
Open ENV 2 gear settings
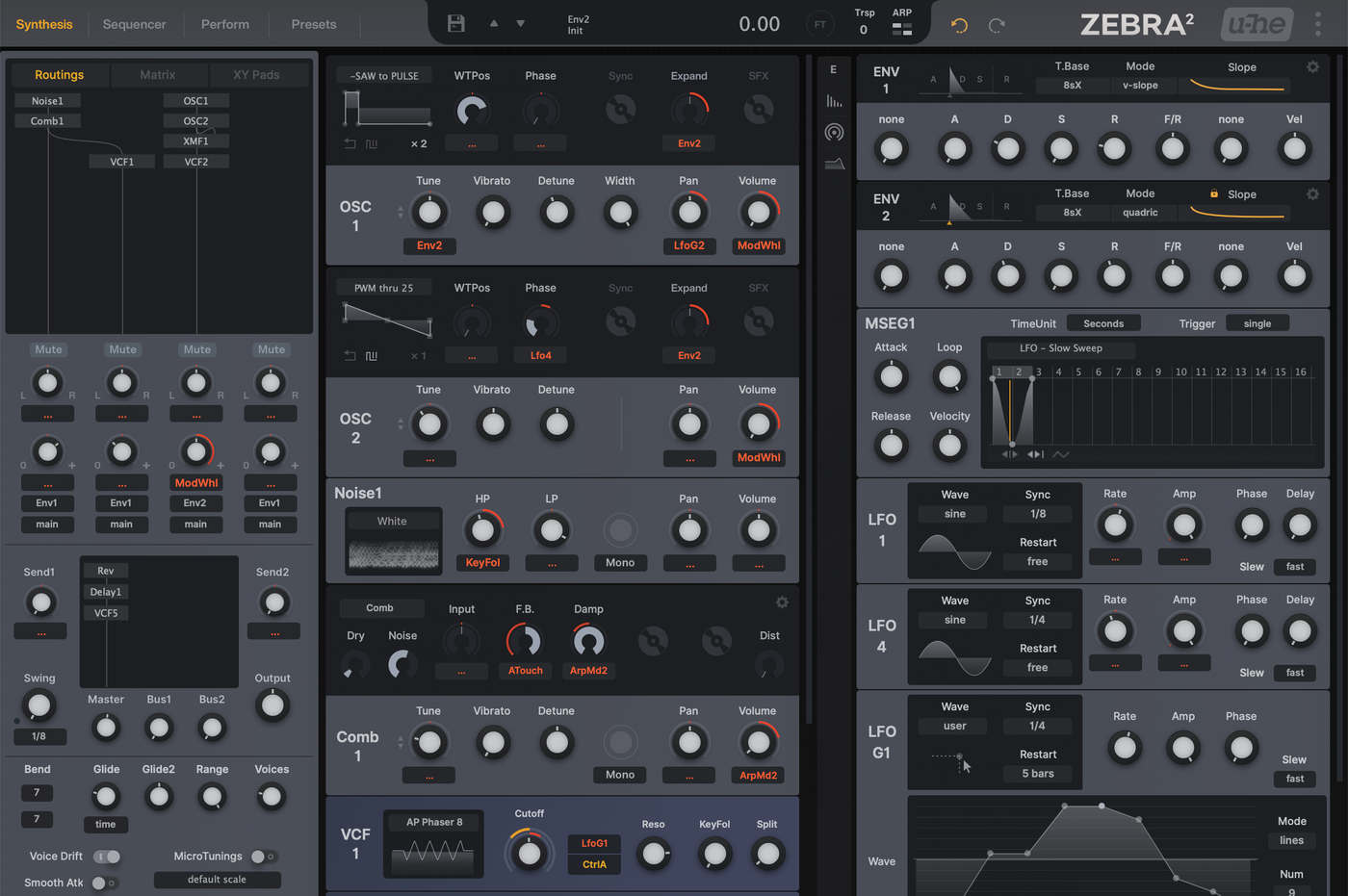pyautogui.click(x=1312, y=193)
